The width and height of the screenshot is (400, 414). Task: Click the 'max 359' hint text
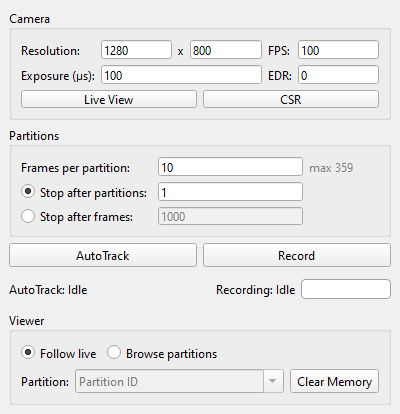pos(331,168)
